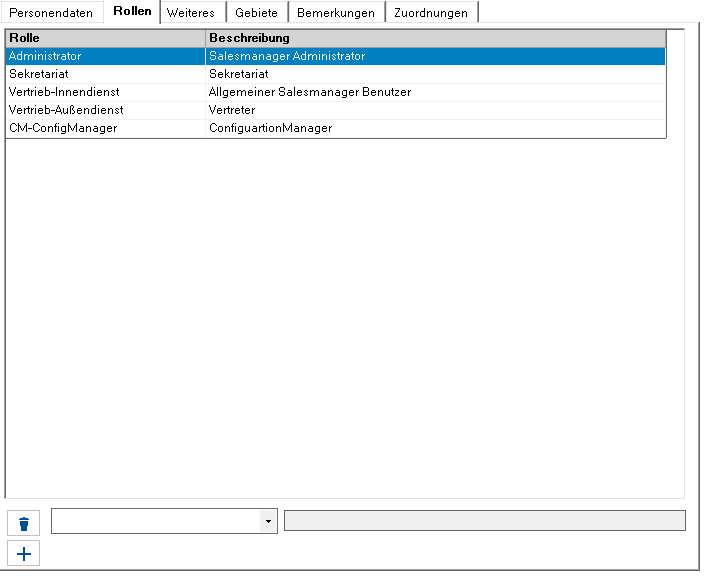Click the trash can delete icon

(x=23, y=523)
